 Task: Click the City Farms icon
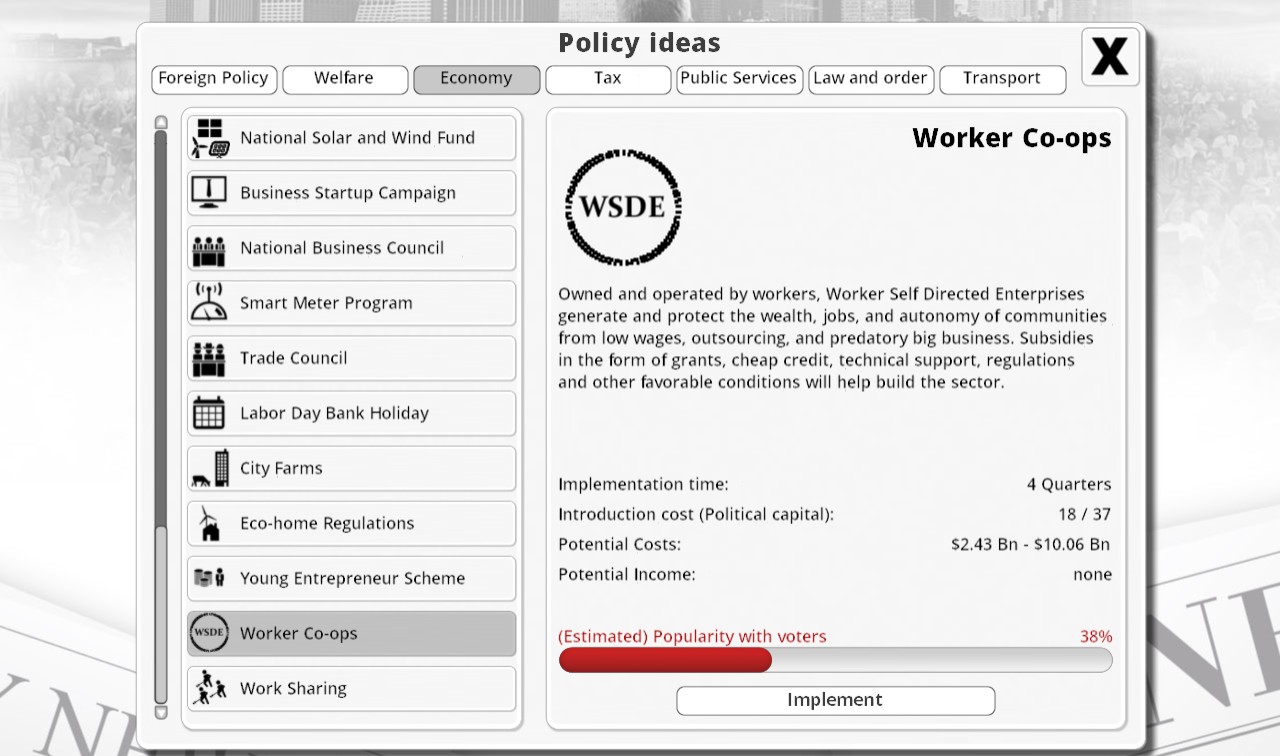coord(210,468)
